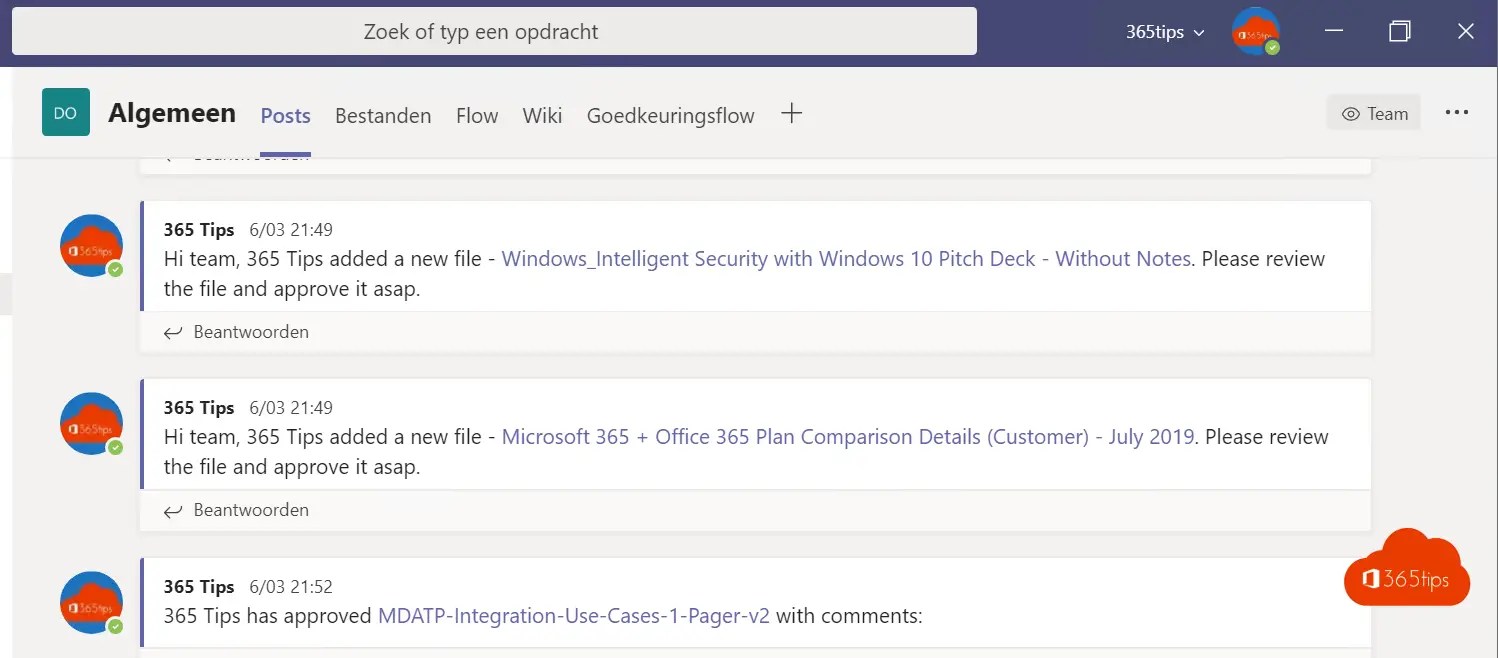Click the search or command box
Viewport: 1498px width, 658px height.
coord(494,32)
